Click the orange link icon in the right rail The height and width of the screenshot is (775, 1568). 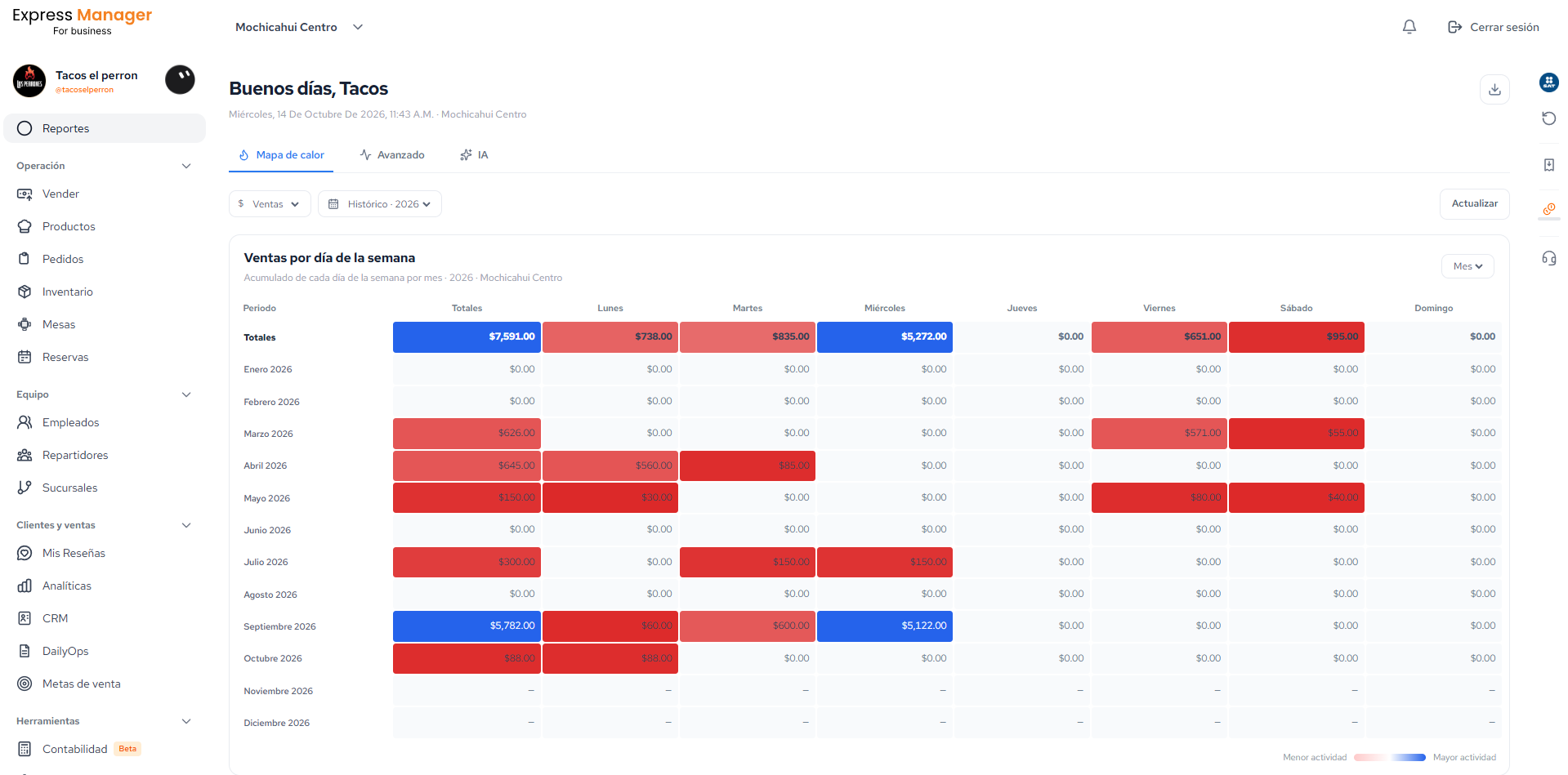point(1548,210)
